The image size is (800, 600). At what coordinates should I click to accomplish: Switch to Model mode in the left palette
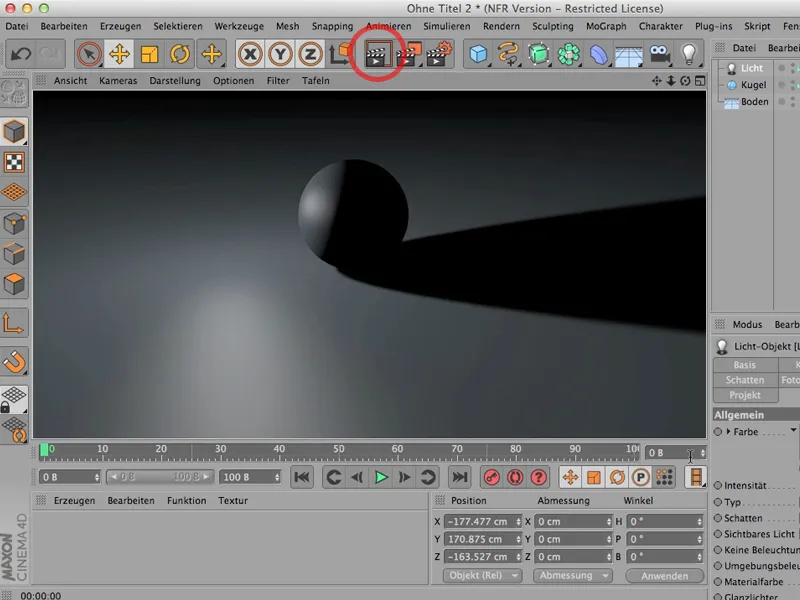coord(14,132)
